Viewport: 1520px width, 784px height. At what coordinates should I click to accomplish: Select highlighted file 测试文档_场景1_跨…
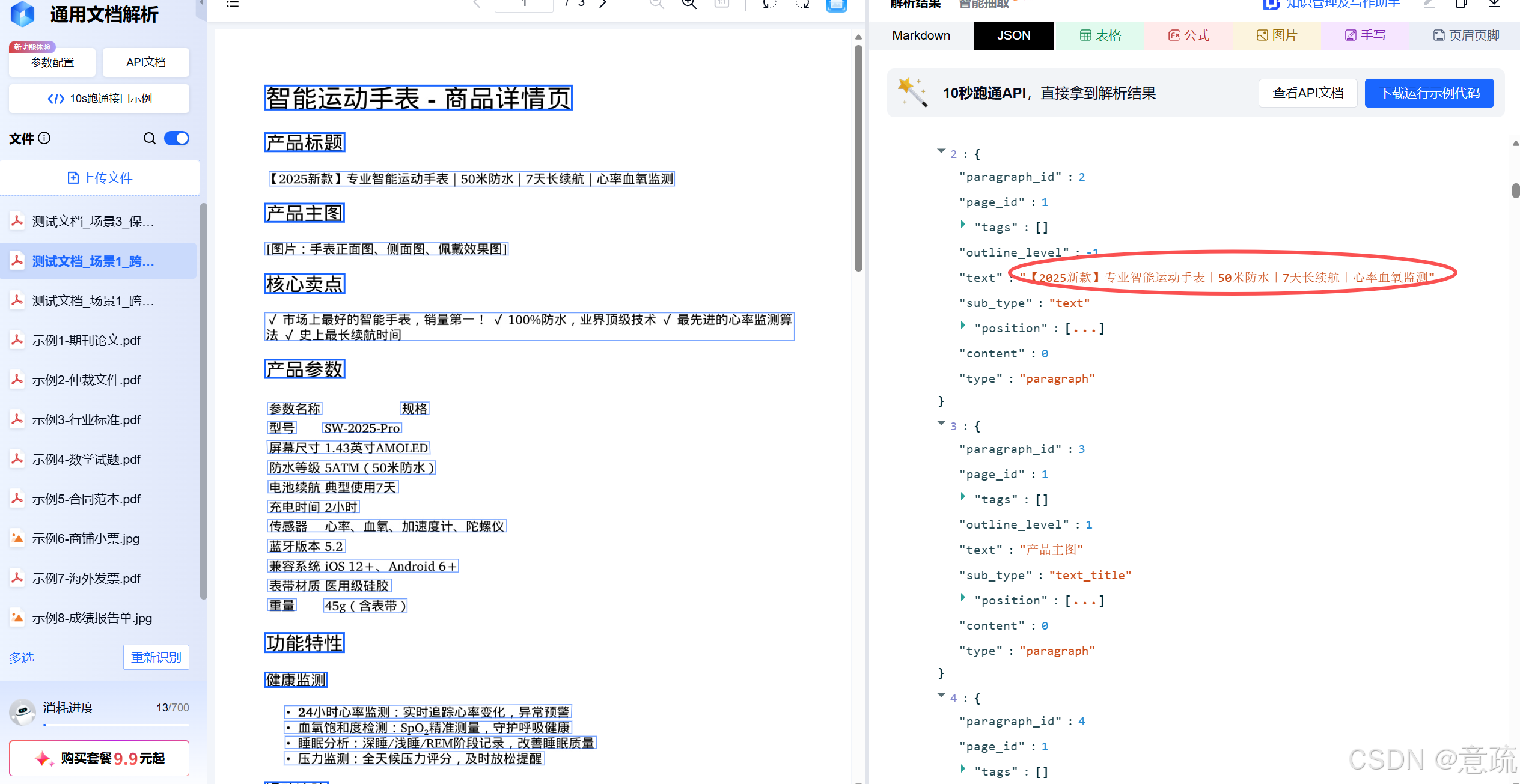click(x=99, y=261)
